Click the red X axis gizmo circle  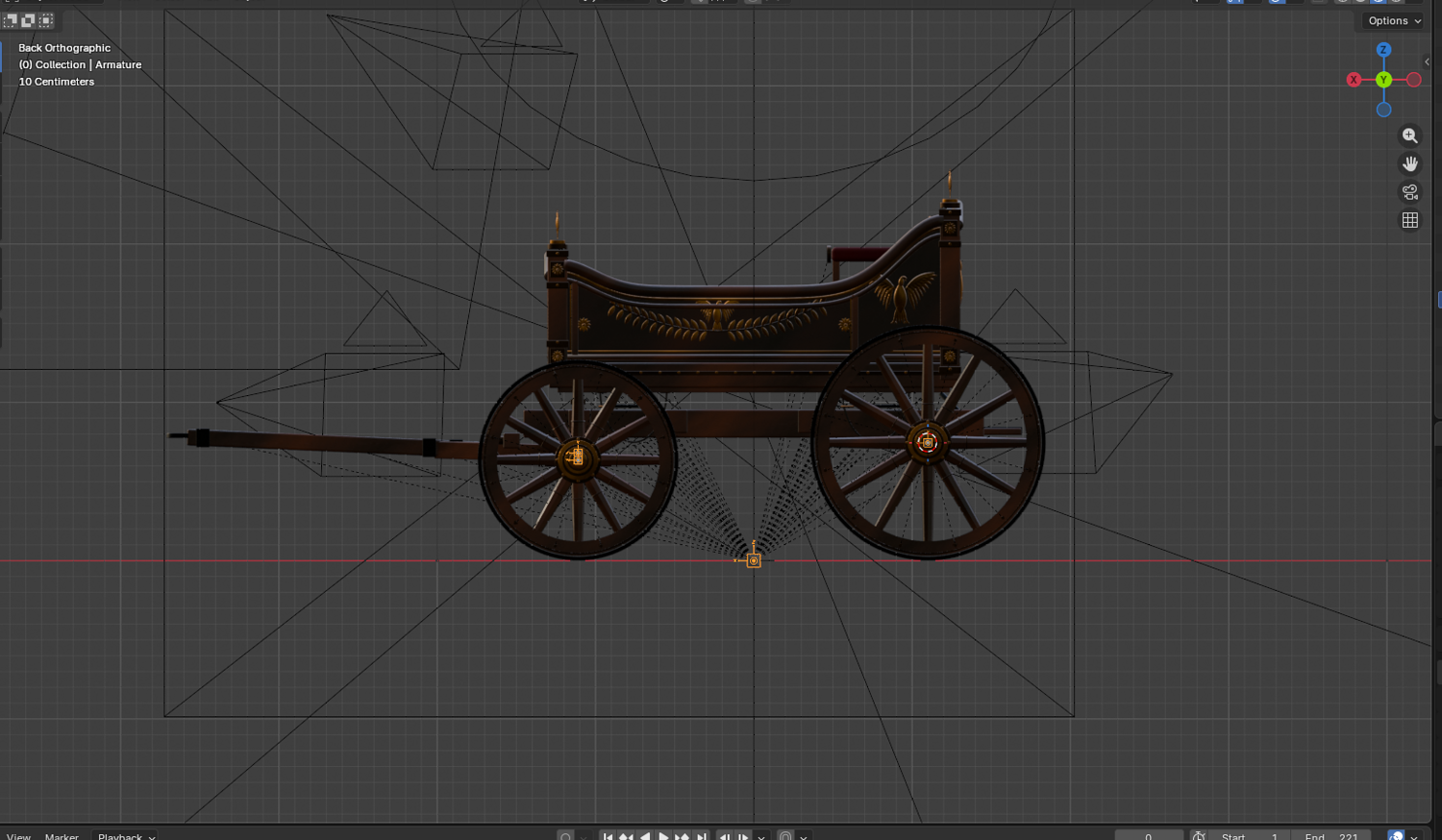click(1354, 80)
